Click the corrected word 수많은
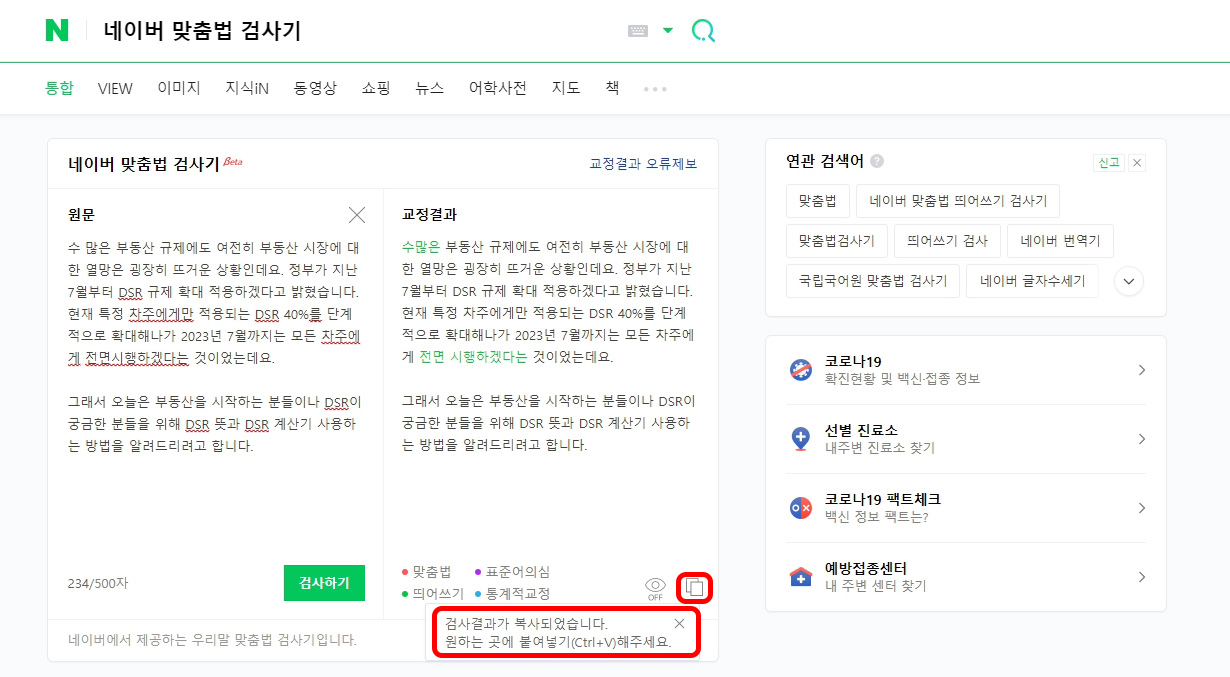Screen dimensions: 1230x677 pyautogui.click(x=421, y=247)
